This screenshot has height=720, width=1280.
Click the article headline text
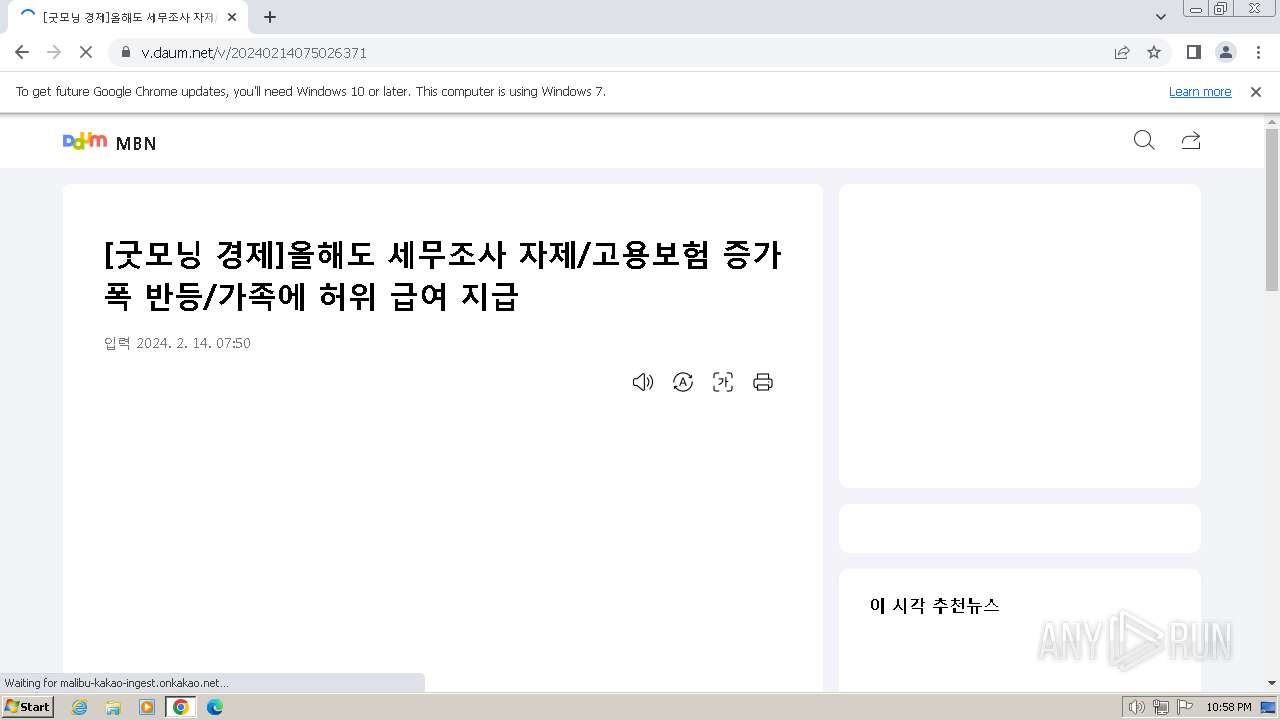coord(443,275)
